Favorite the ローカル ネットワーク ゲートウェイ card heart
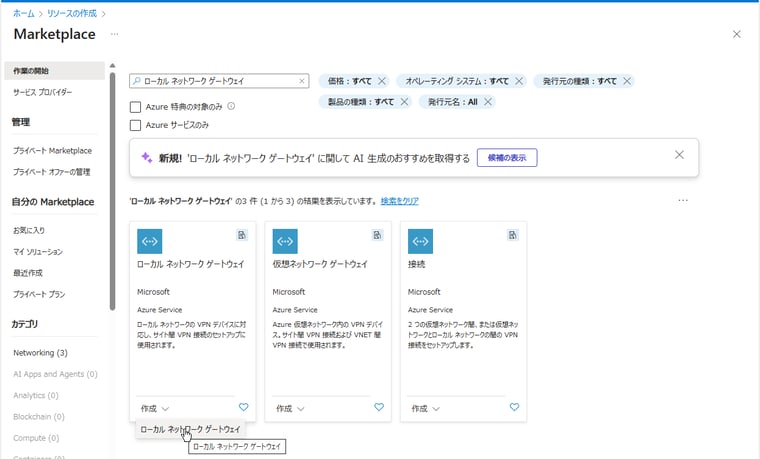 pos(243,407)
